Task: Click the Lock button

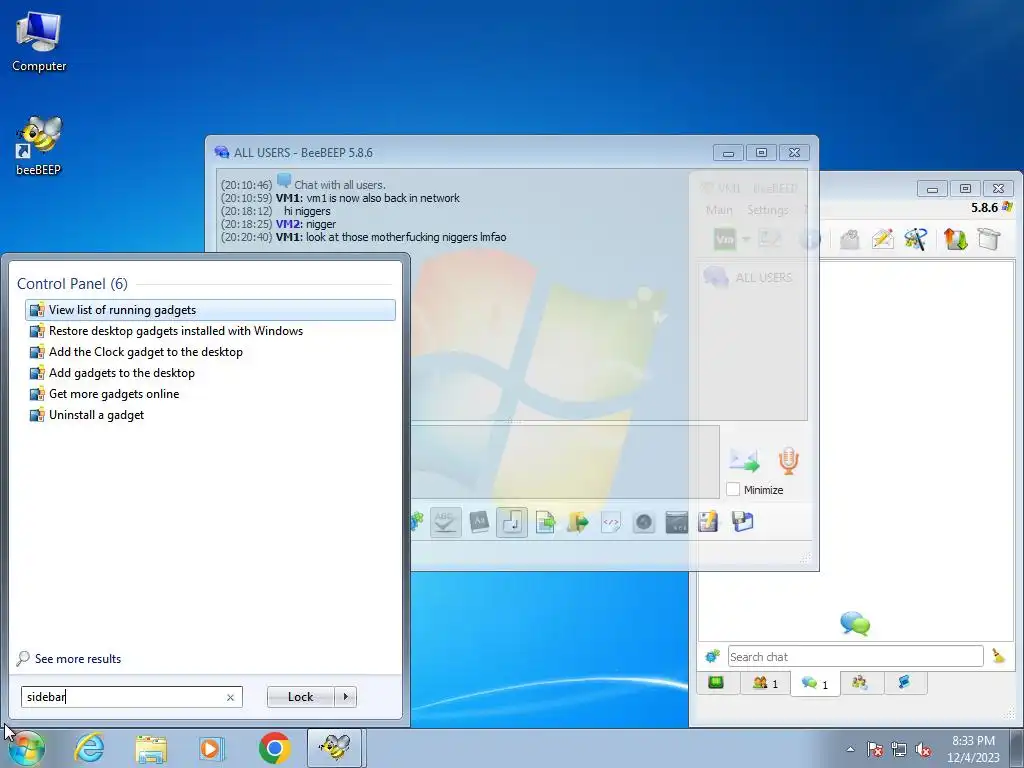Action: click(300, 697)
